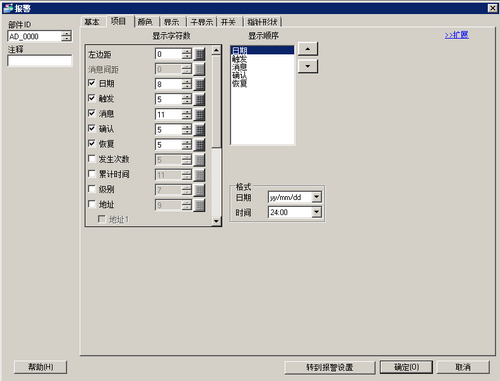Uncheck the 日期 checkbox
This screenshot has width=500, height=381.
point(92,83)
